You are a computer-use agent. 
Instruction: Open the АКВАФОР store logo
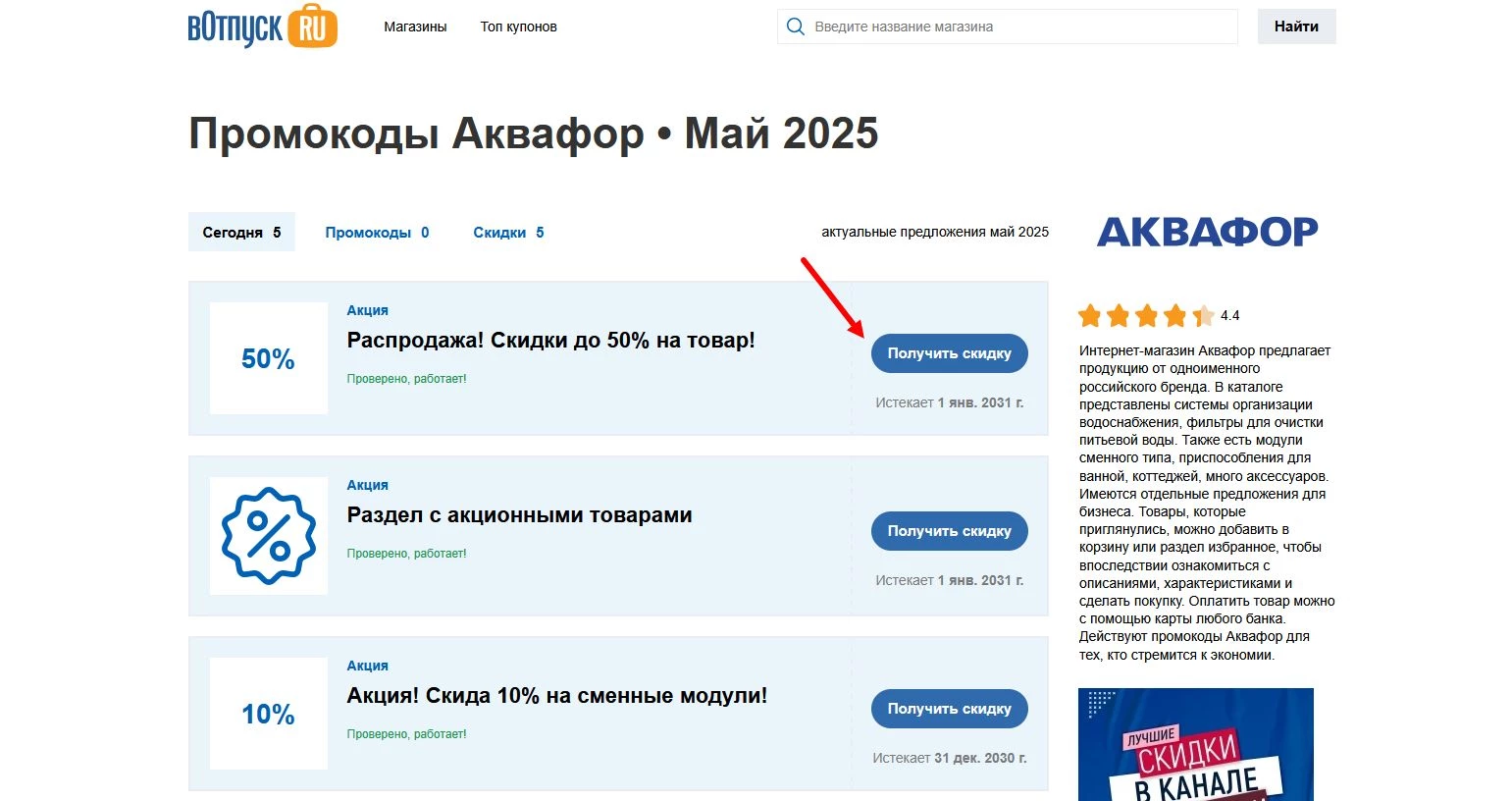point(1207,231)
